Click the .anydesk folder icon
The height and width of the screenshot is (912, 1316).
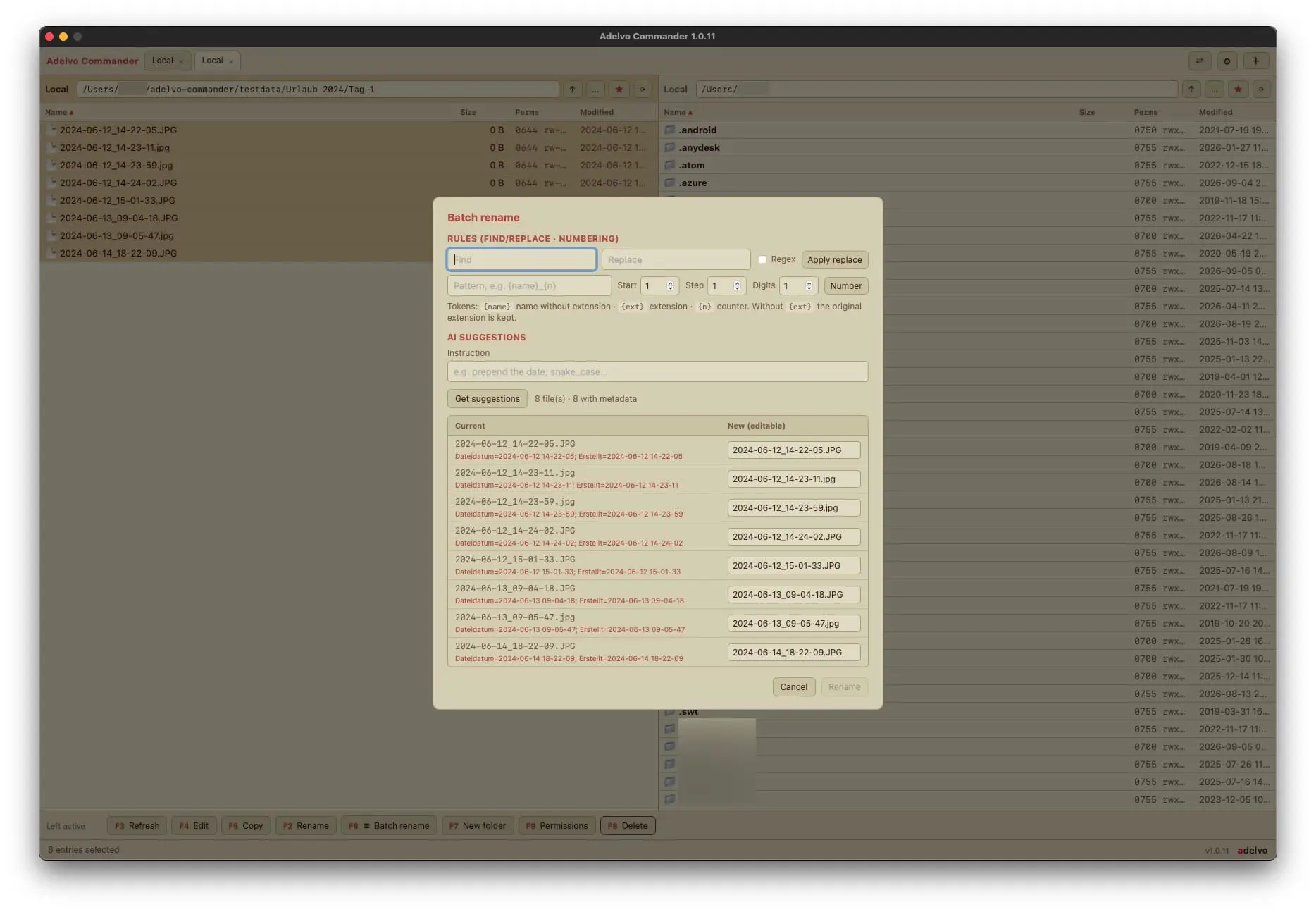[x=670, y=147]
